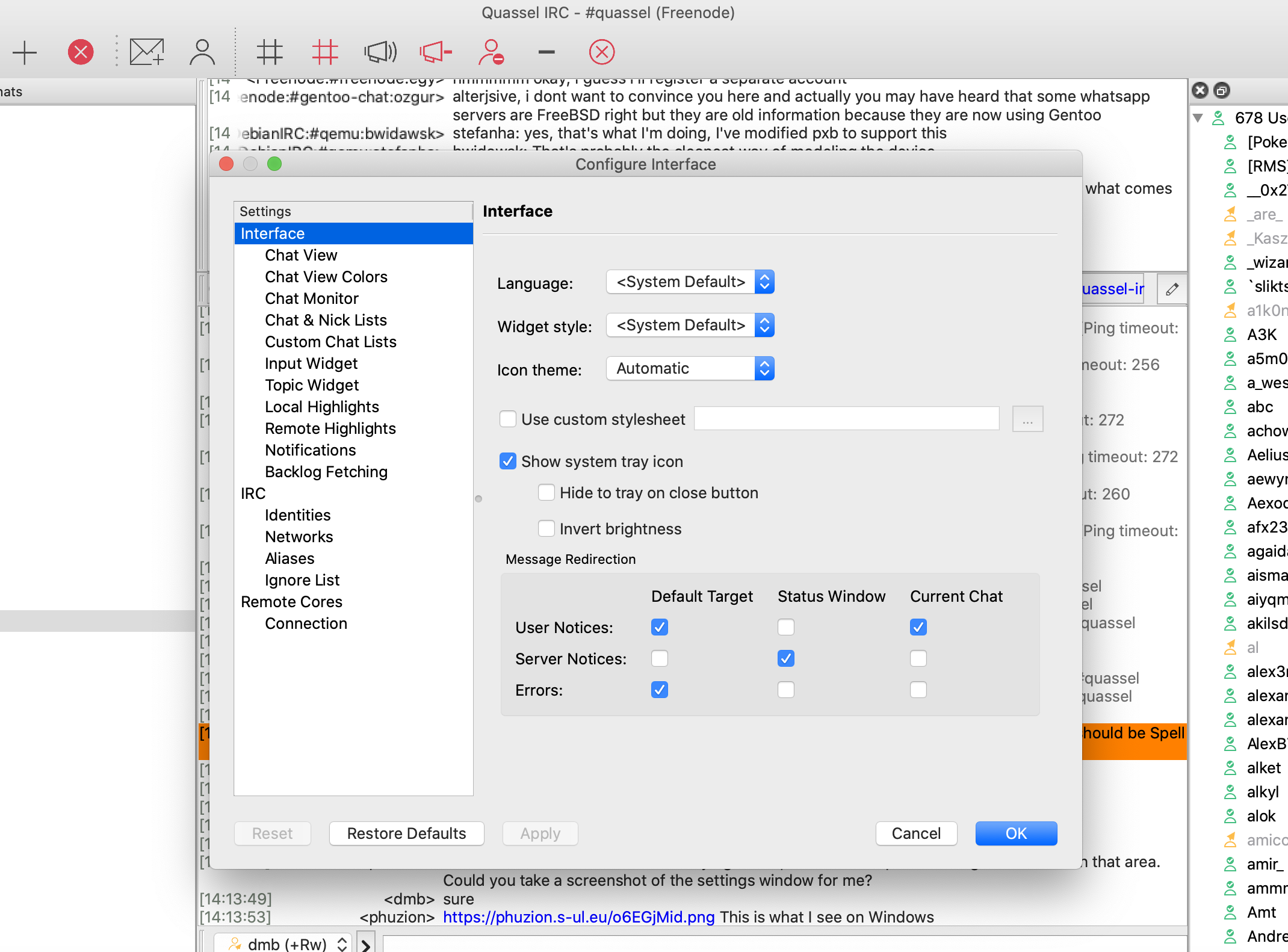Click the plus add toolbar icon
1288x952 pixels.
[x=25, y=52]
